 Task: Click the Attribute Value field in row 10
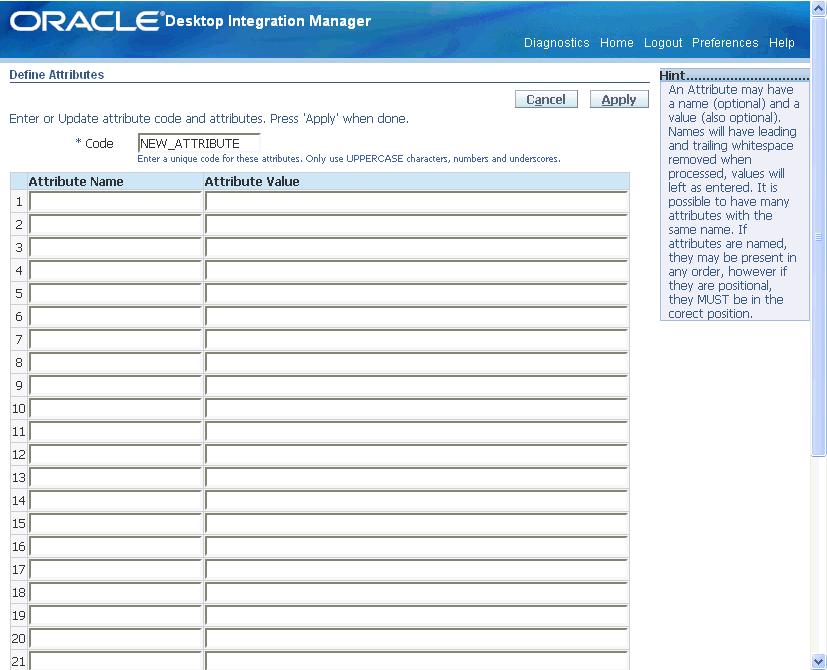[x=415, y=408]
